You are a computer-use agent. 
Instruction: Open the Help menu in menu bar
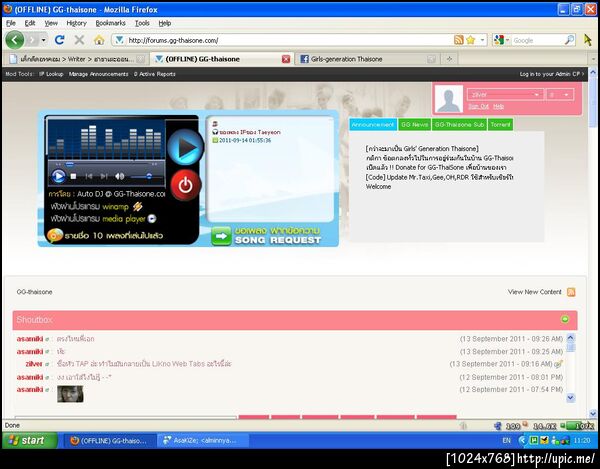coord(165,23)
